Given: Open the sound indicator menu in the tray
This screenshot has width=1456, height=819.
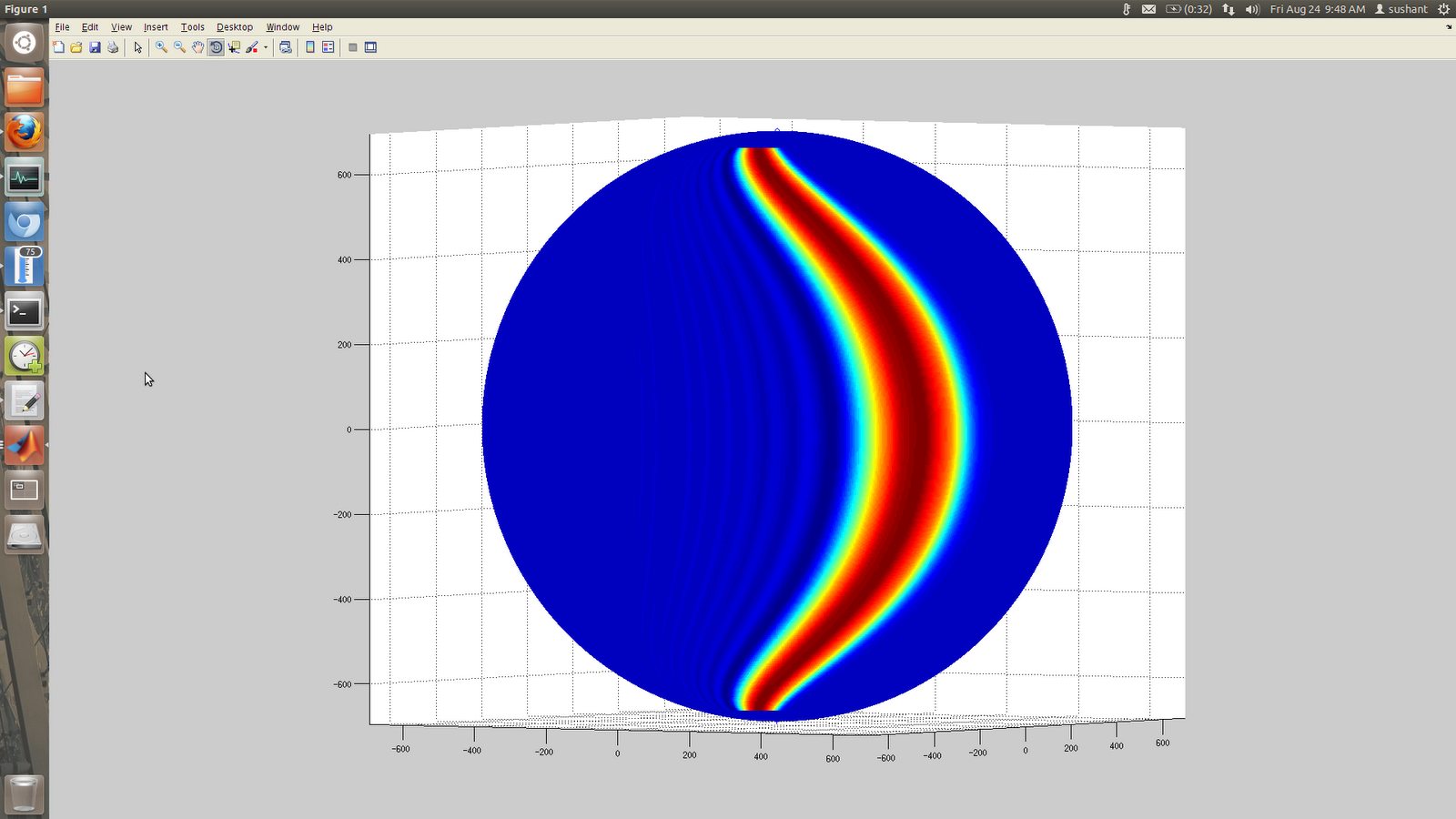Looking at the screenshot, I should [1251, 9].
